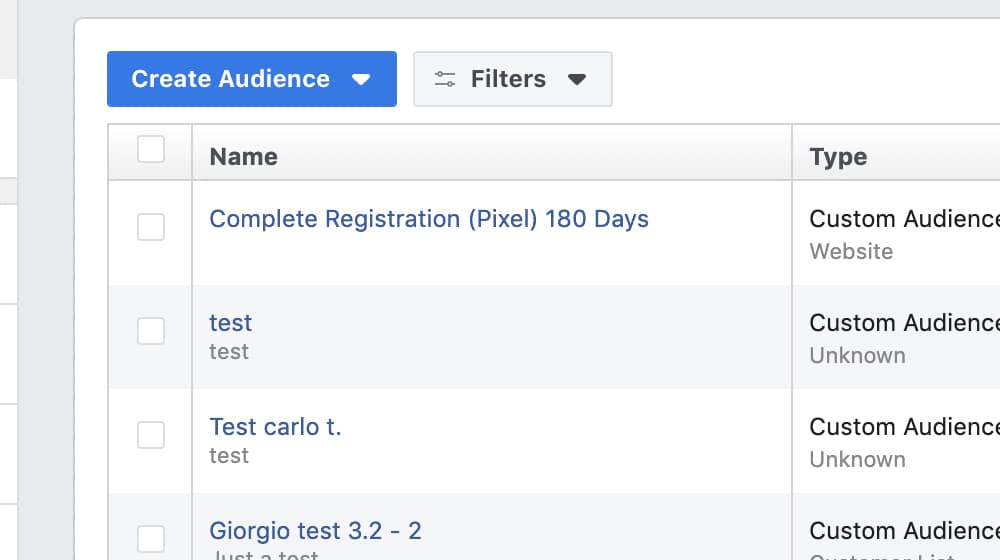Image resolution: width=1000 pixels, height=560 pixels.
Task: Click the Filters dropdown caret
Action: click(577, 80)
